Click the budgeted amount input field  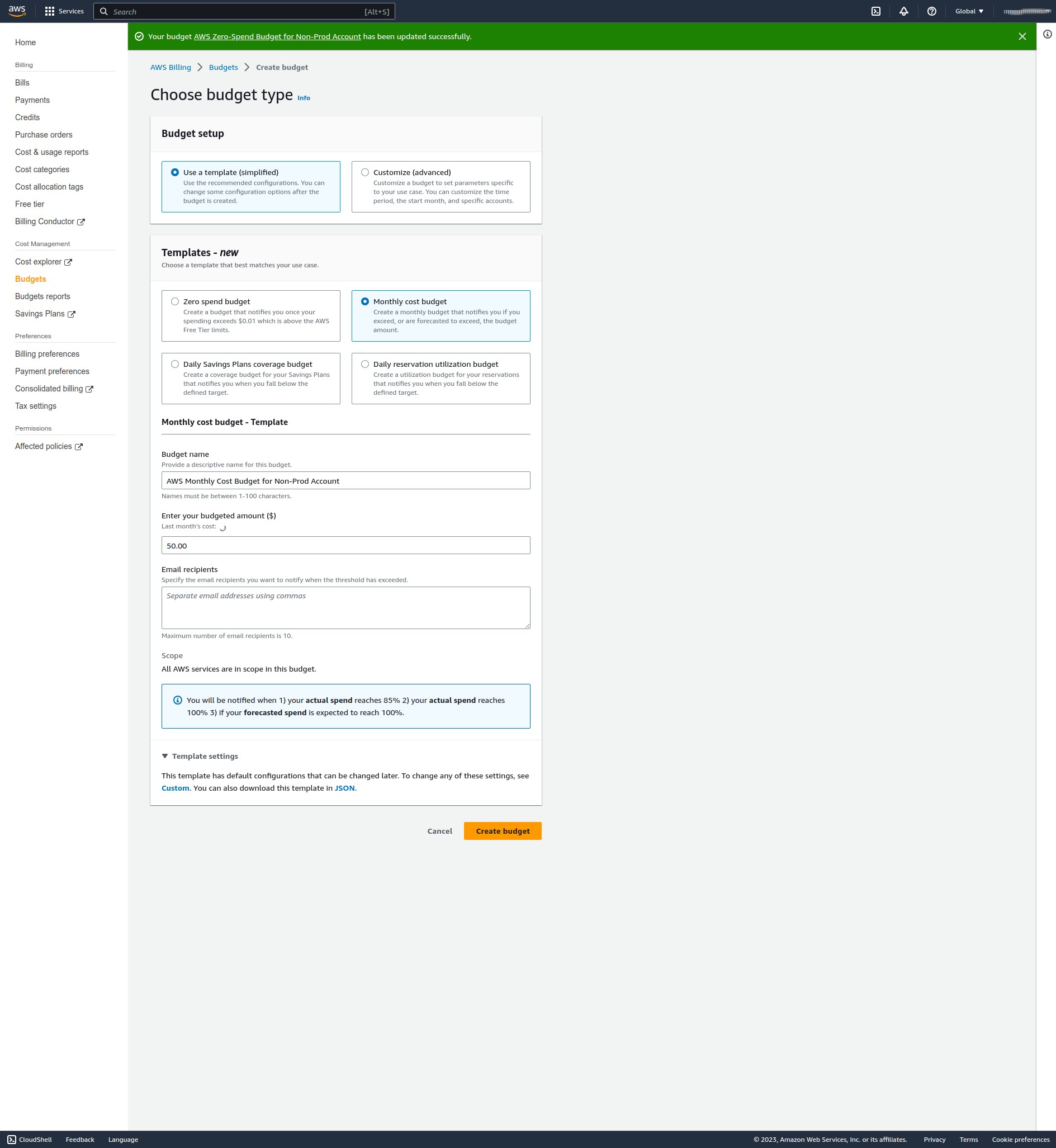(345, 545)
